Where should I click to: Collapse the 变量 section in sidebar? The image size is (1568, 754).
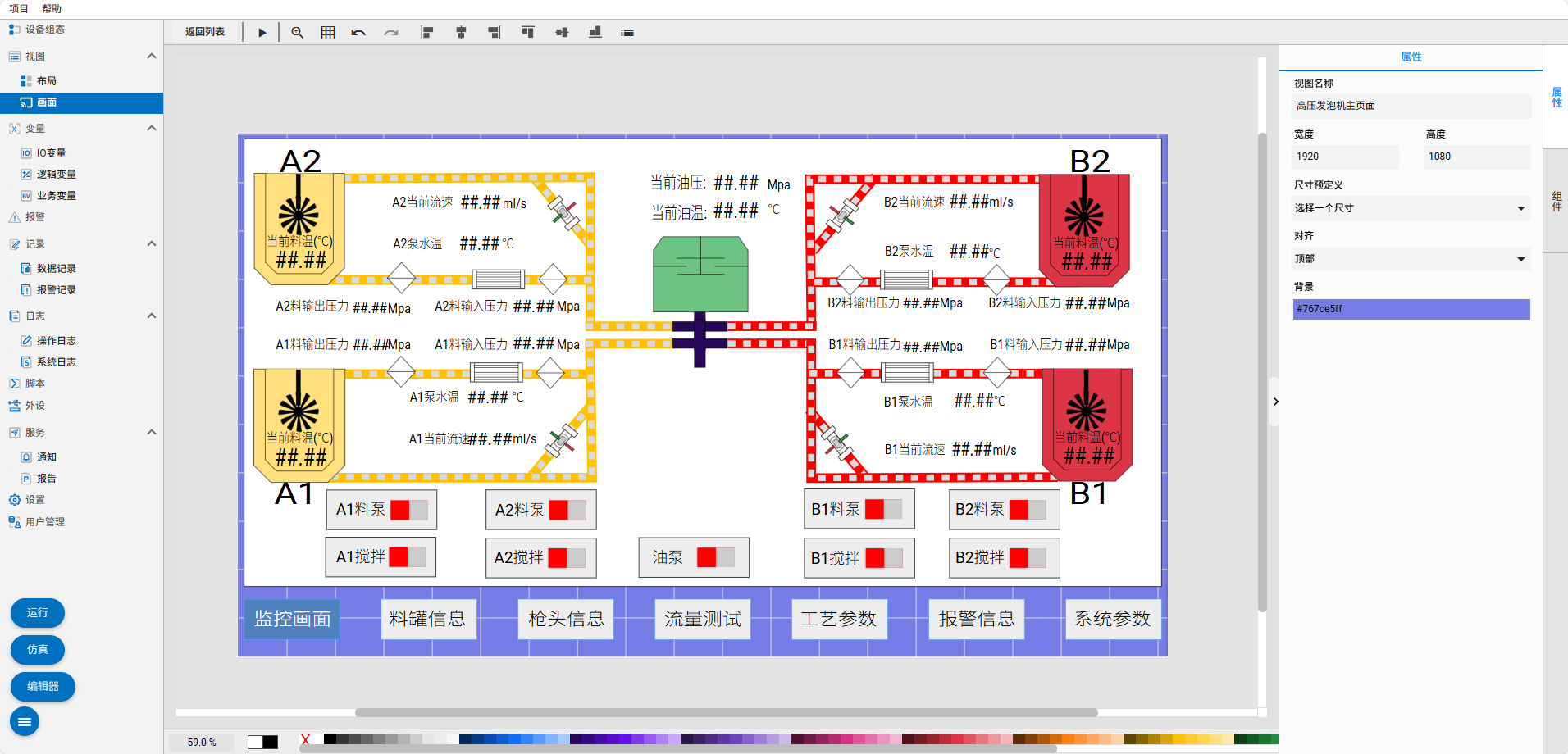(152, 129)
